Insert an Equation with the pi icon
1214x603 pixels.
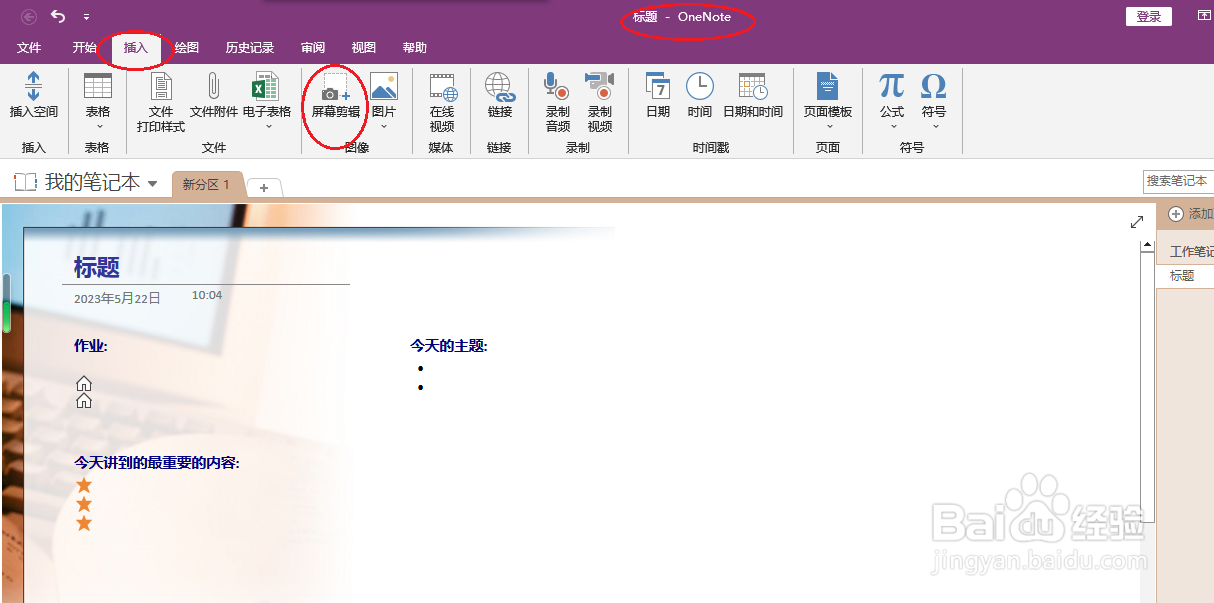coord(891,86)
